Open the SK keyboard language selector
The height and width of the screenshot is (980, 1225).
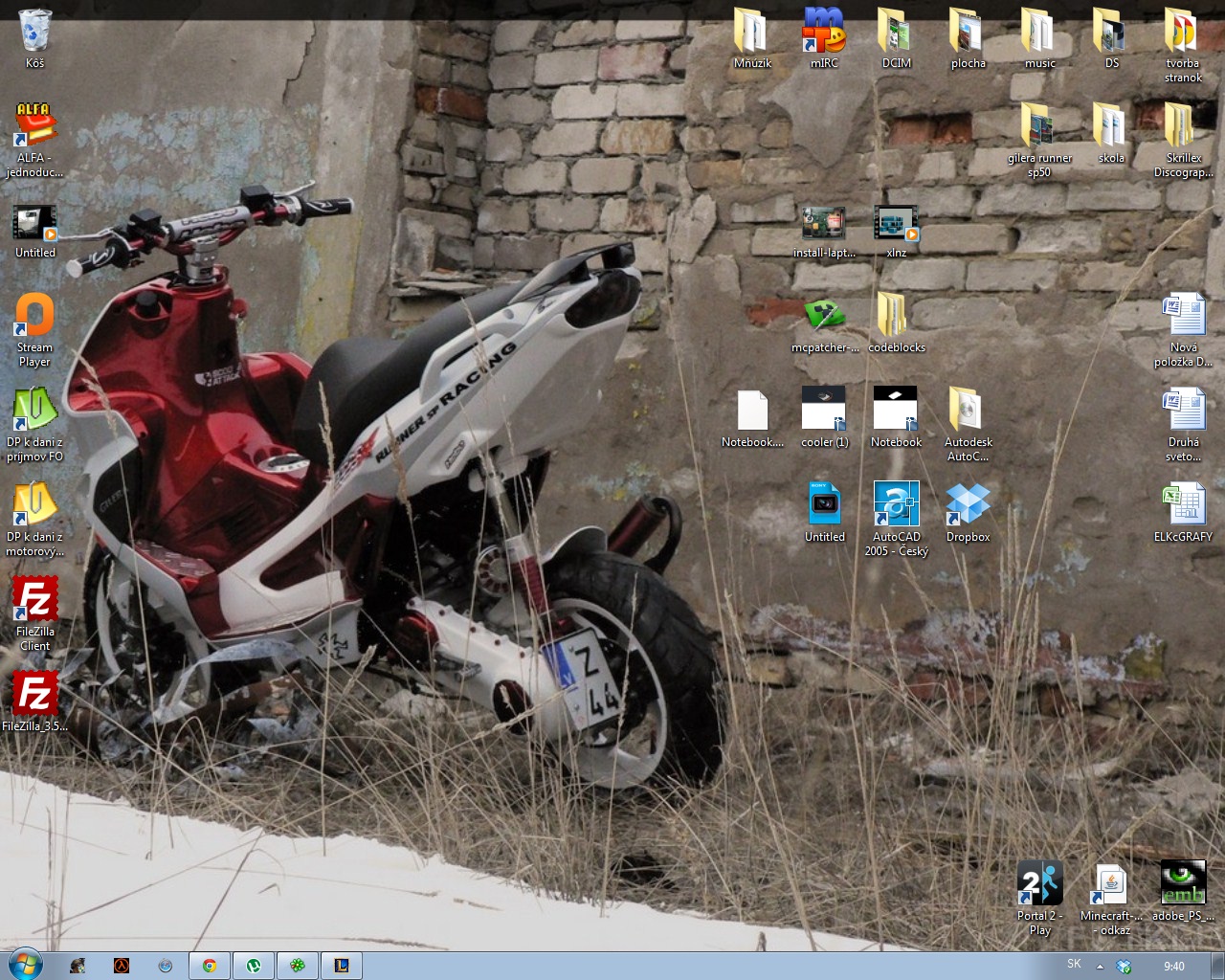(1074, 965)
